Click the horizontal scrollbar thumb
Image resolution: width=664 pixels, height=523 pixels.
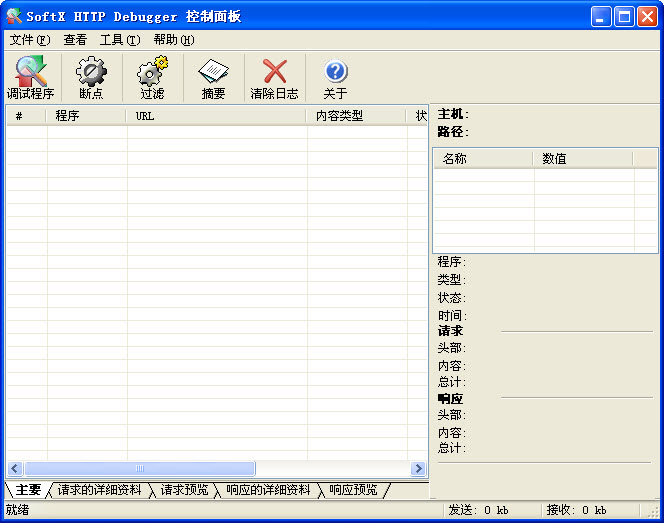point(140,468)
